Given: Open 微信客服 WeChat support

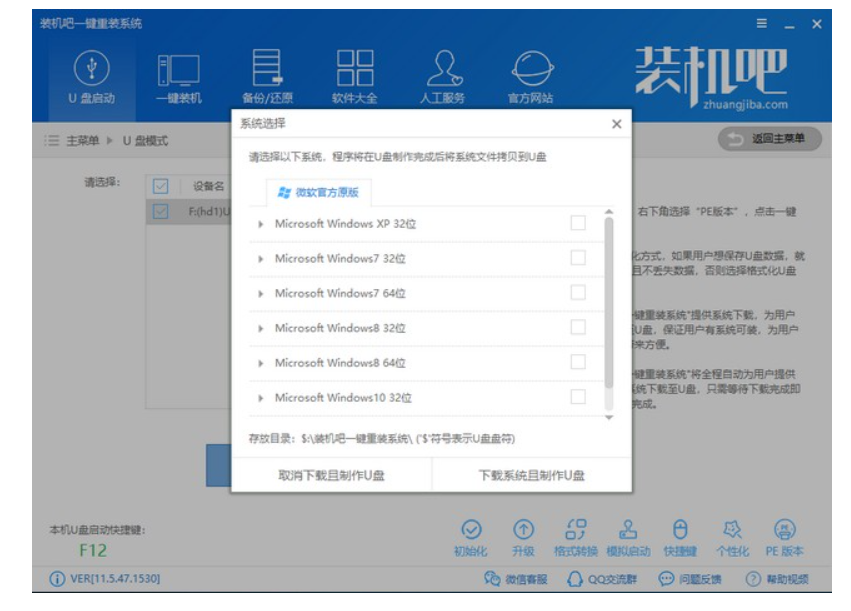Looking at the screenshot, I should [516, 579].
